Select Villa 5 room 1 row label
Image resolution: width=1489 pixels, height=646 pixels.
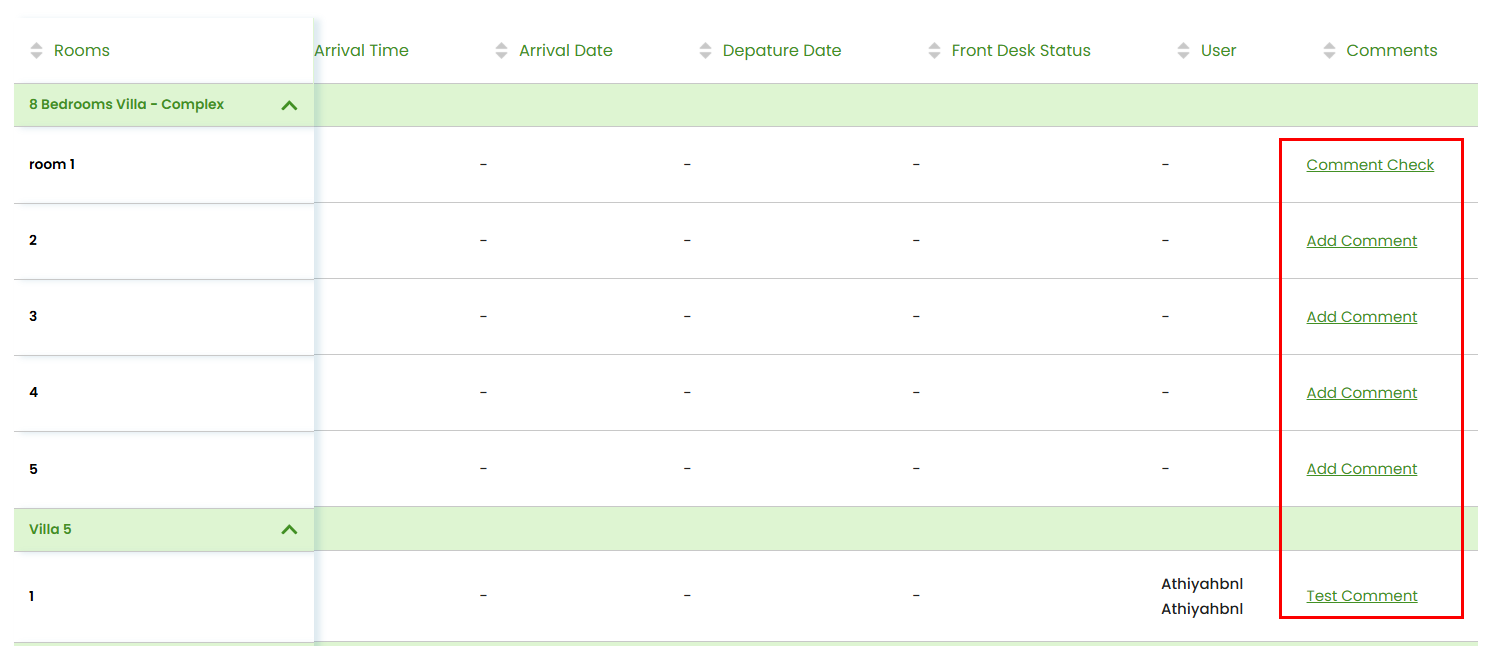tap(32, 596)
